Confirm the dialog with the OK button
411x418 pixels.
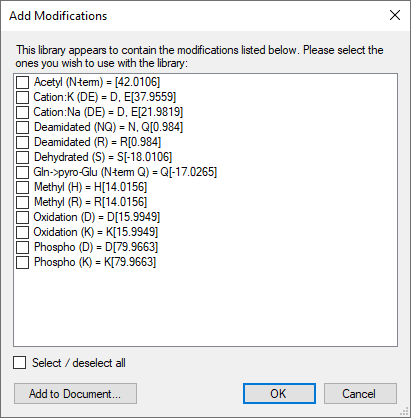279,394
